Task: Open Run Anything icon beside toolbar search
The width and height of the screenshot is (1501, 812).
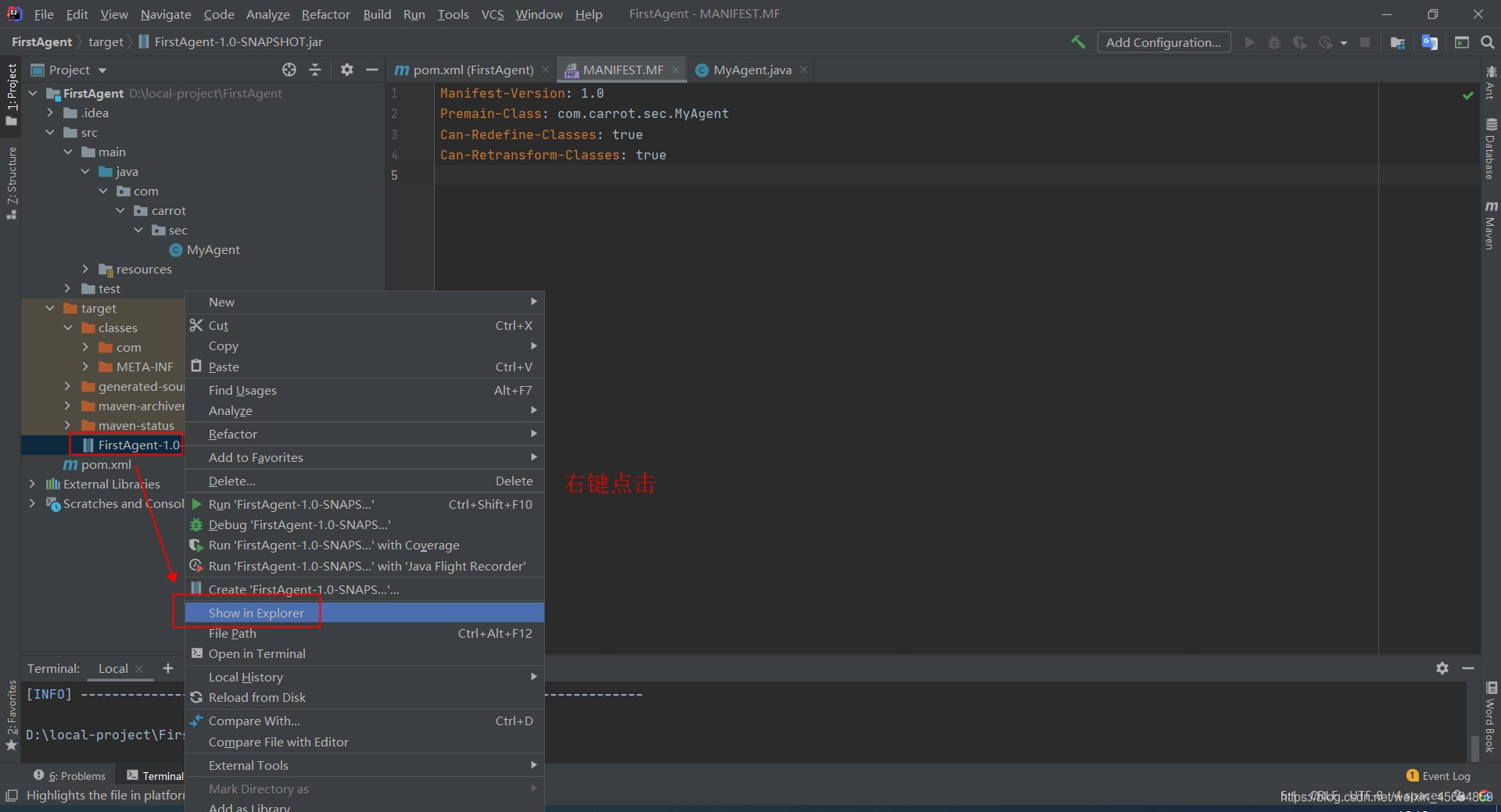Action: point(1461,42)
